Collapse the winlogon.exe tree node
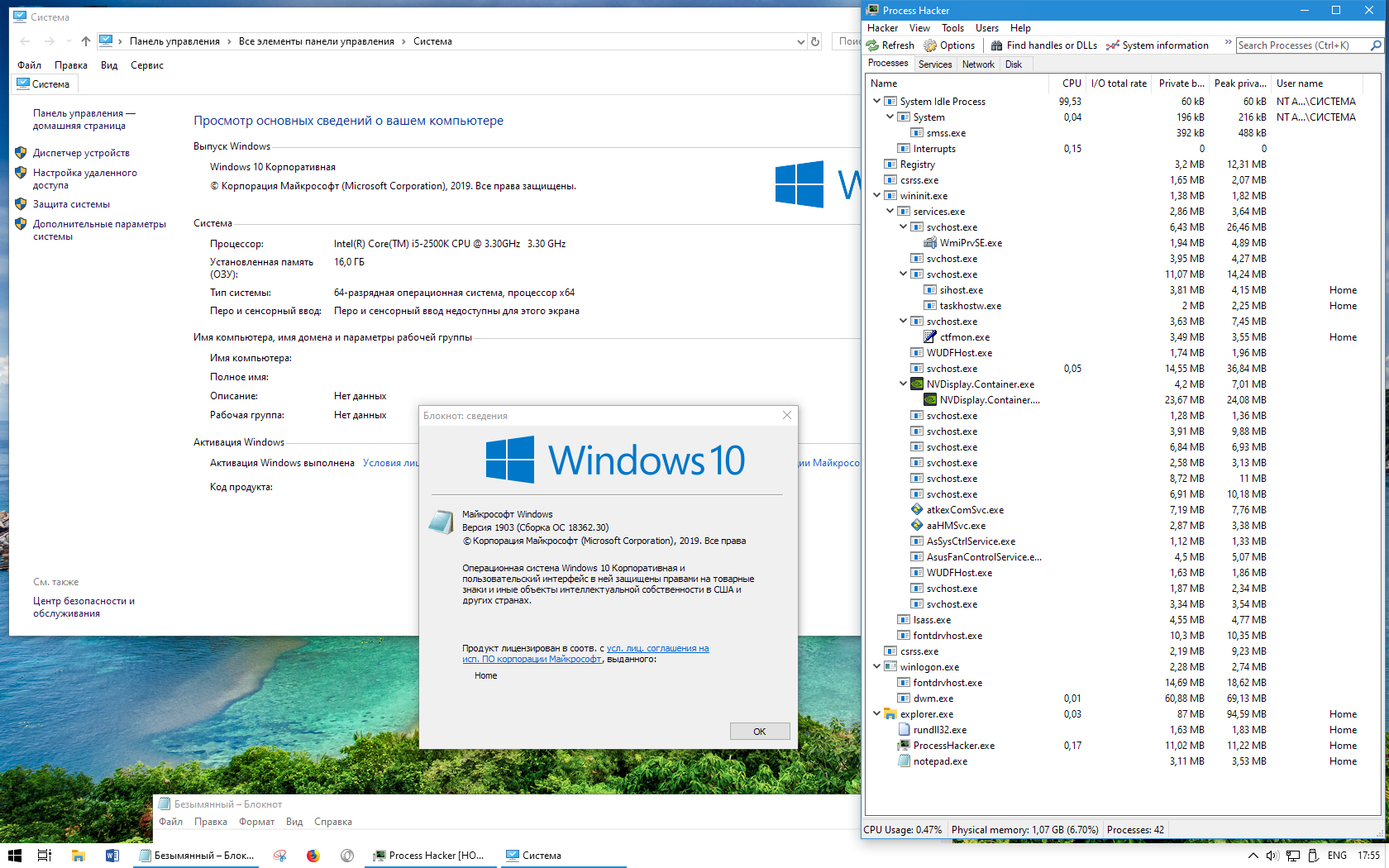Viewport: 1389px width, 868px height. 876,667
